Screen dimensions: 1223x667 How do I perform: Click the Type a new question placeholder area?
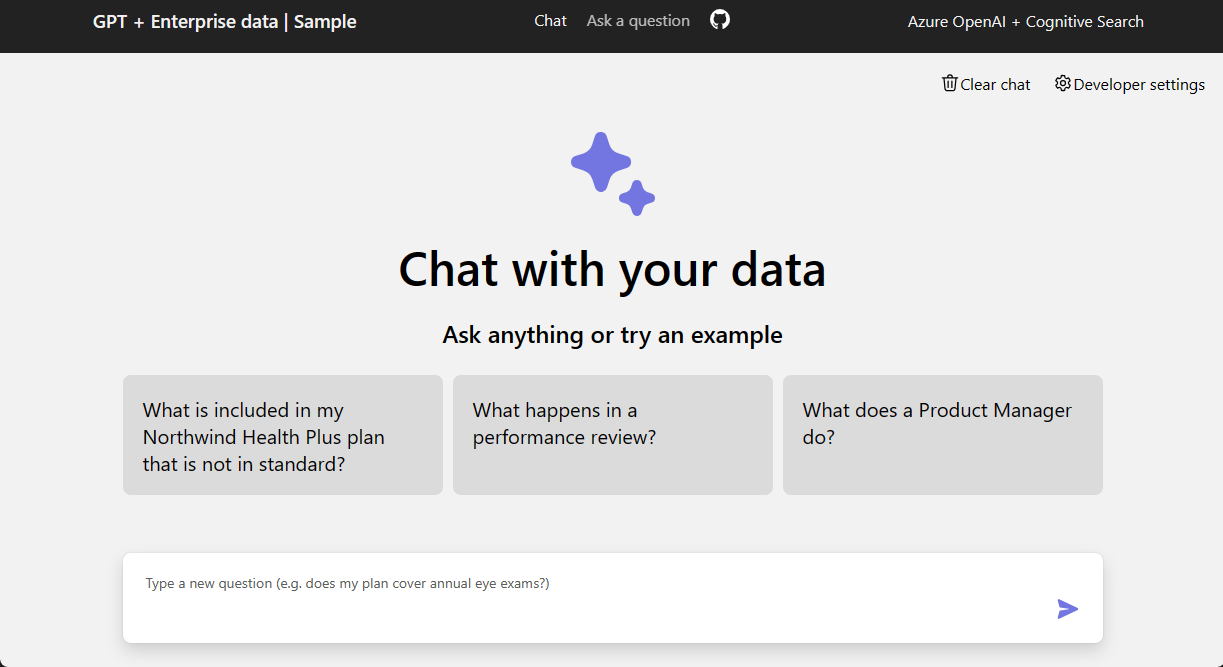400,583
